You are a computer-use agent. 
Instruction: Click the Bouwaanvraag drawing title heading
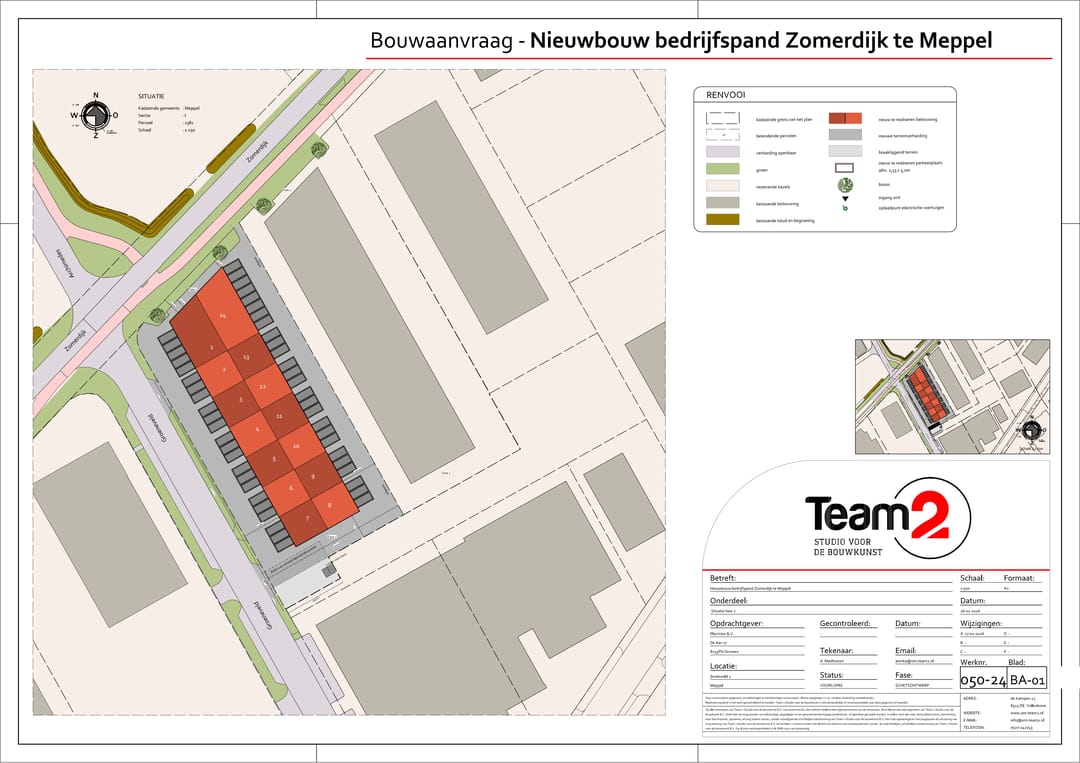pos(681,41)
